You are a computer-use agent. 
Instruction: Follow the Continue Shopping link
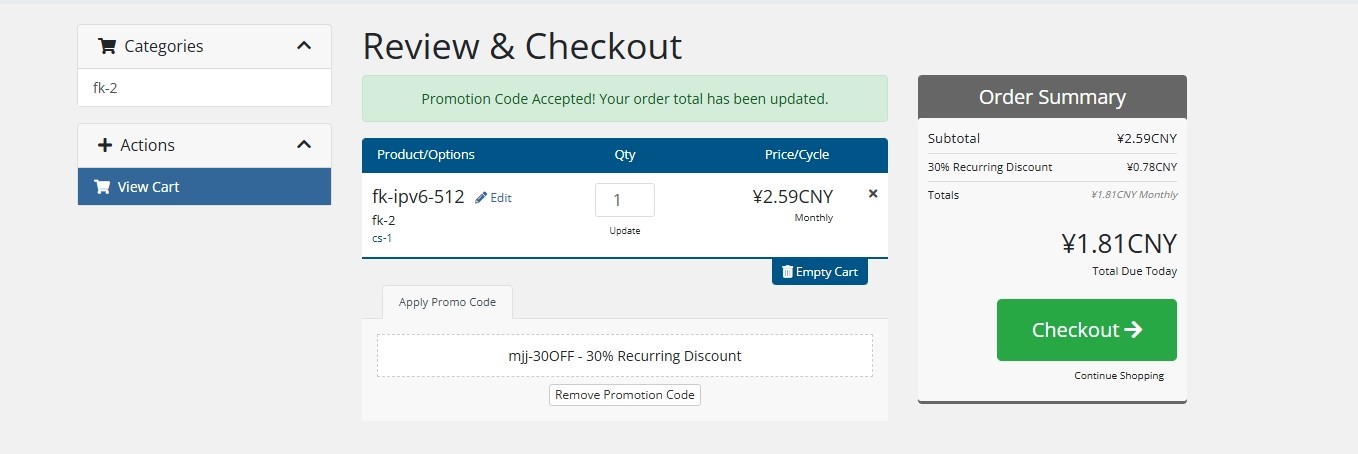(x=1119, y=376)
